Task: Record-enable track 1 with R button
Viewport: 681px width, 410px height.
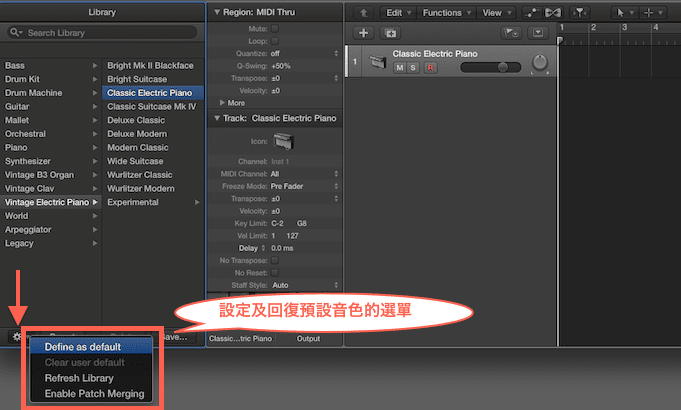Action: coord(430,68)
